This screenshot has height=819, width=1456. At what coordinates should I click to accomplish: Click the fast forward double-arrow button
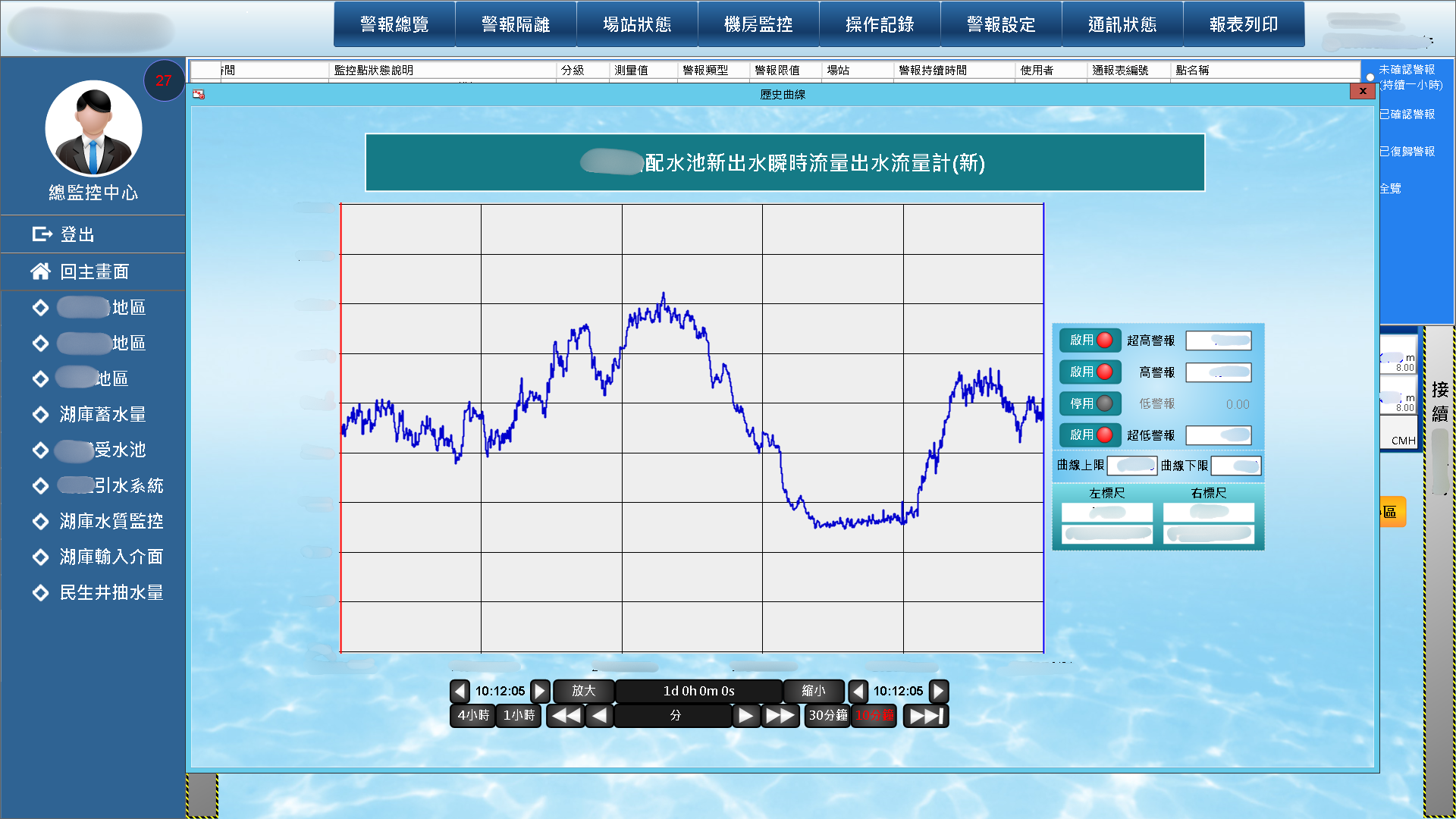click(x=780, y=715)
